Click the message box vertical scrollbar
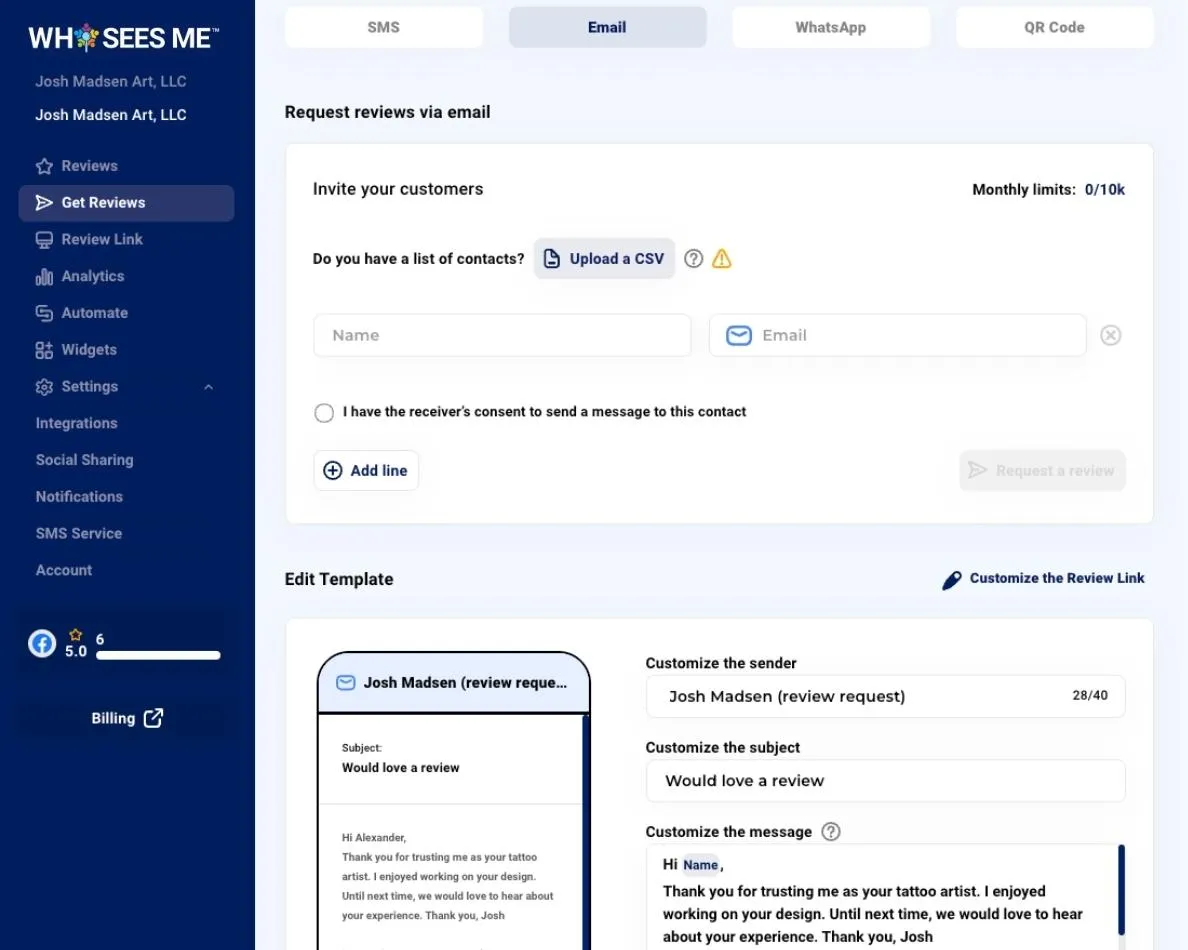This screenshot has width=1188, height=950. tap(1121, 890)
